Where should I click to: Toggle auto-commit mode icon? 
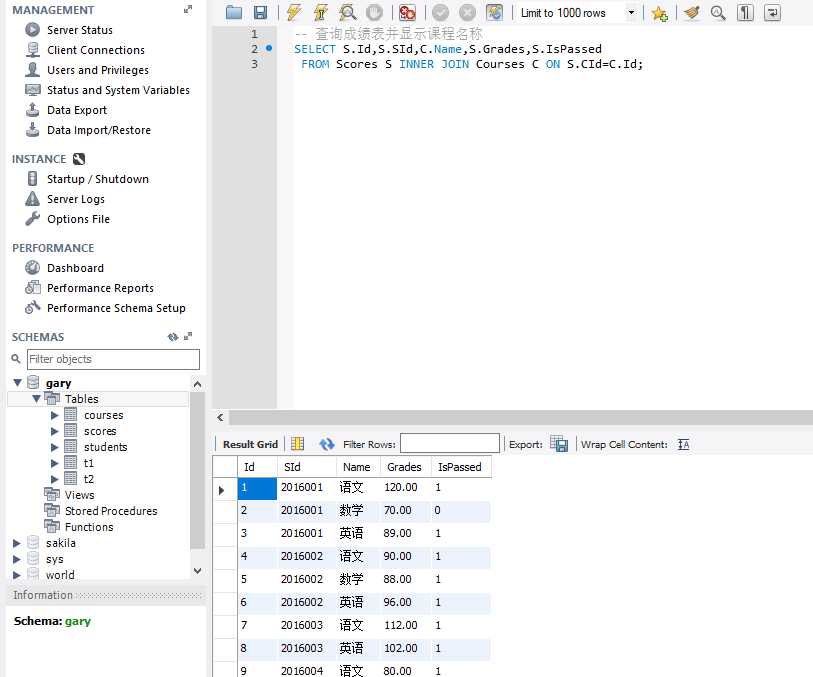494,12
